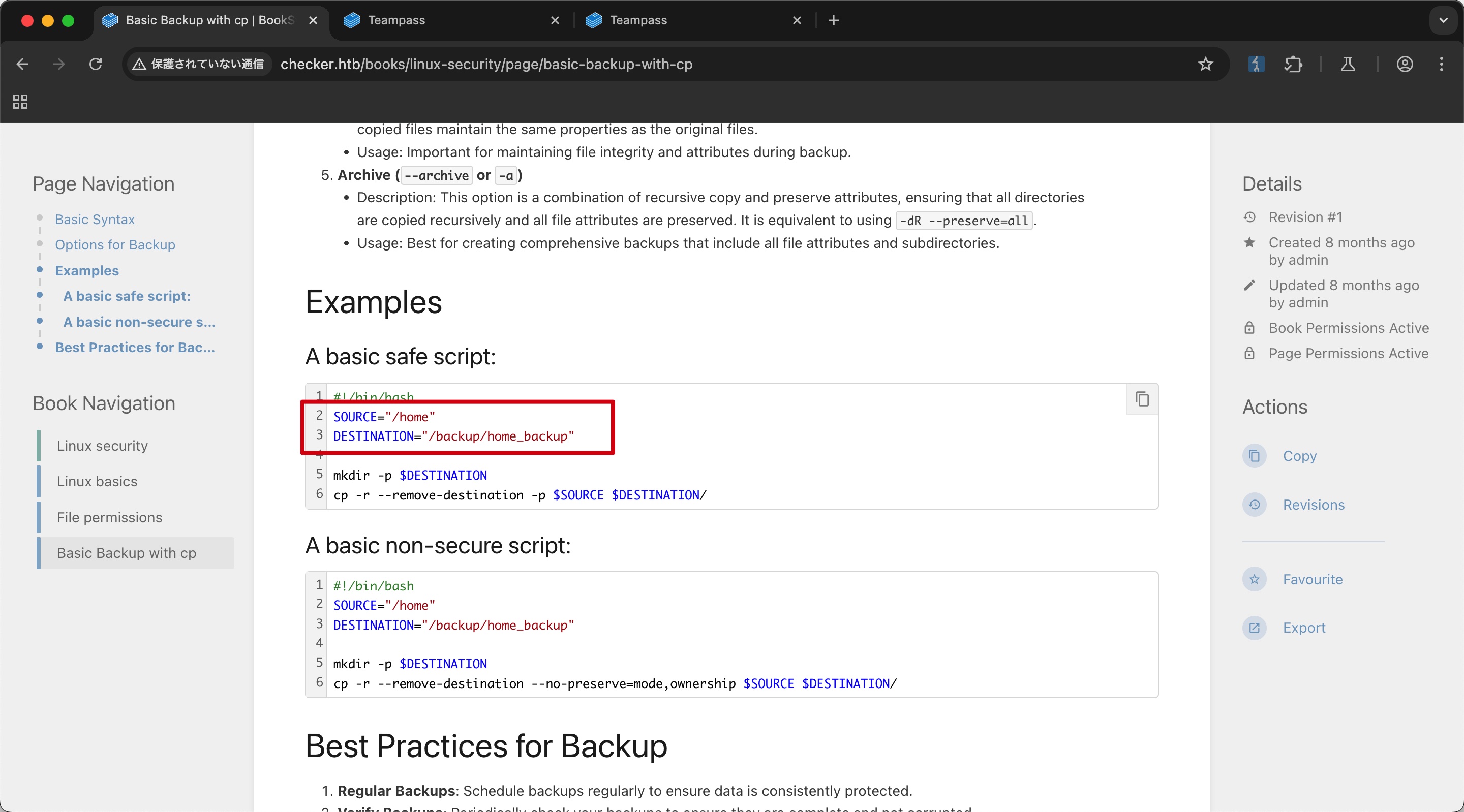This screenshot has height=812, width=1464.
Task: Click the Favourite star action icon
Action: tap(1254, 579)
